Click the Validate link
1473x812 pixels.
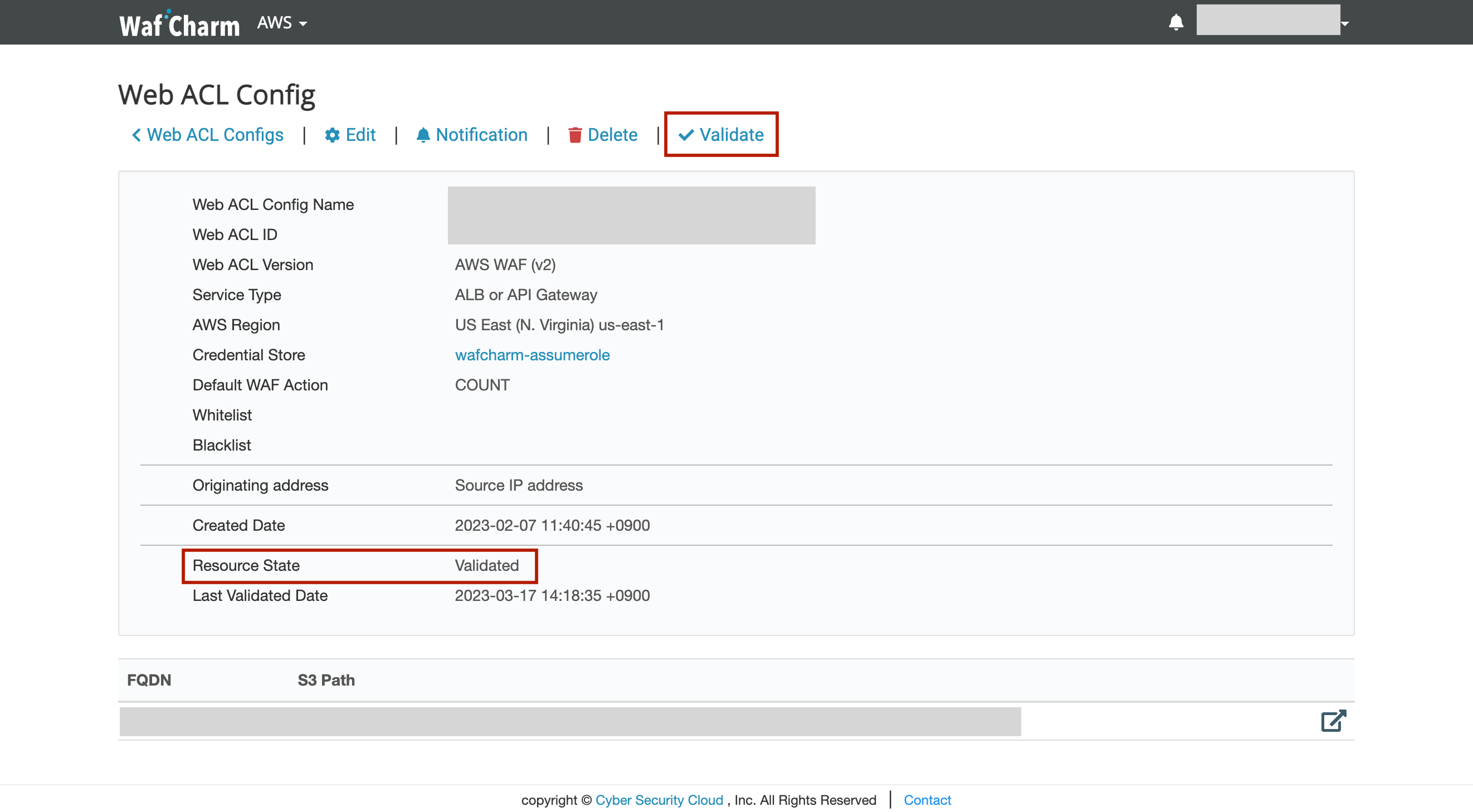(721, 135)
